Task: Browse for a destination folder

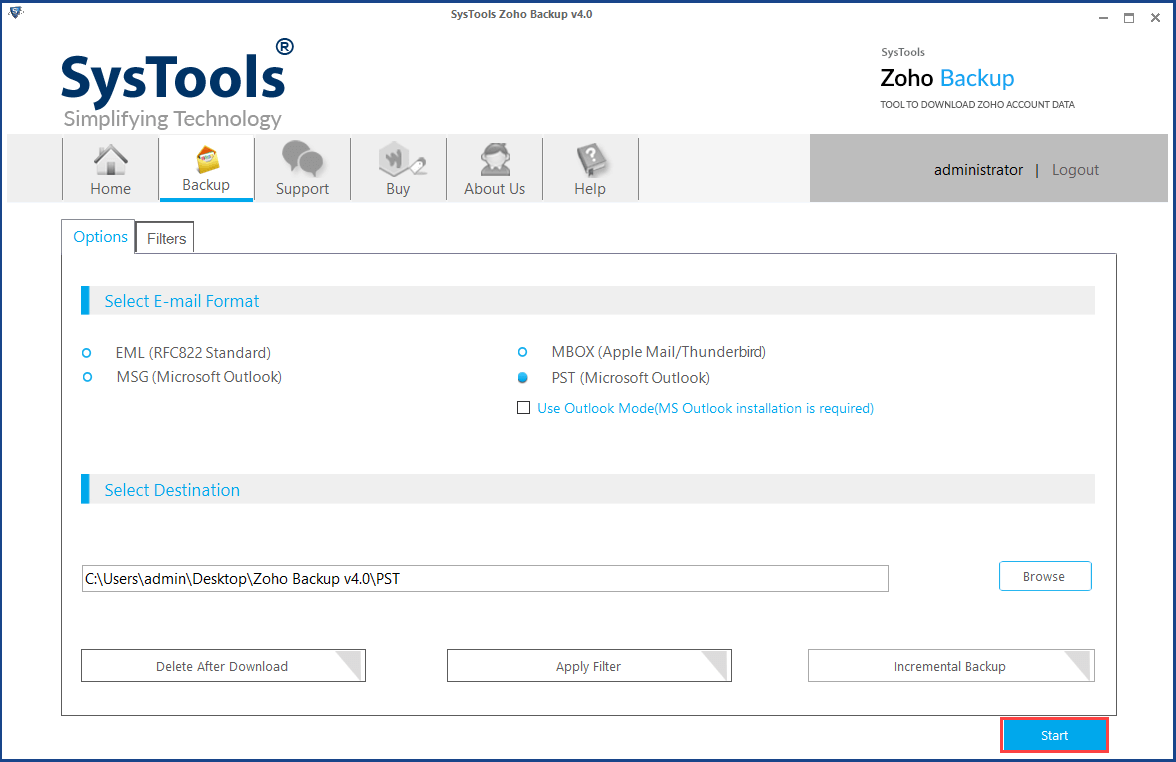Action: [x=1045, y=576]
